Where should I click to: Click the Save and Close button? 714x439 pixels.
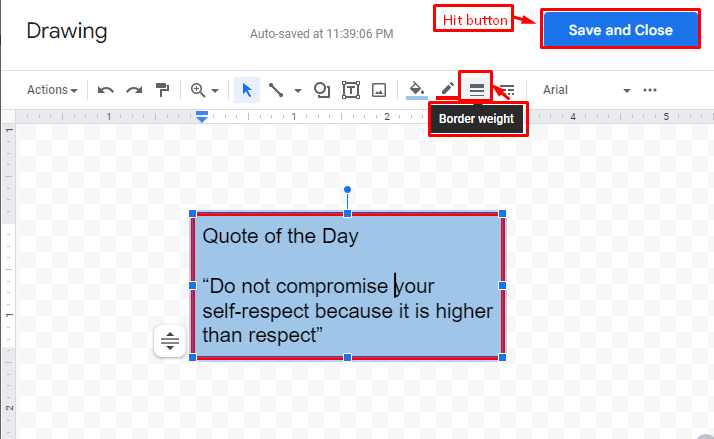click(620, 30)
